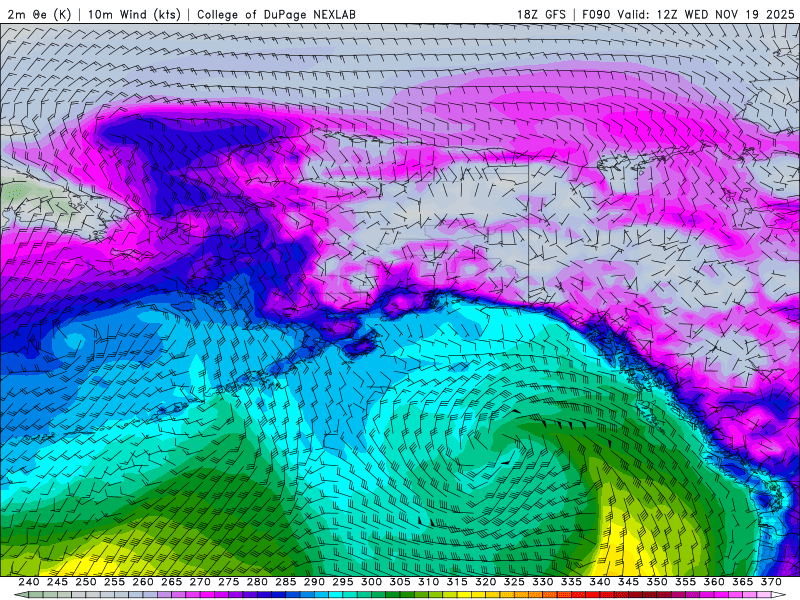
Task: Click the "2m θe (K)" title label
Action: [x=39, y=14]
